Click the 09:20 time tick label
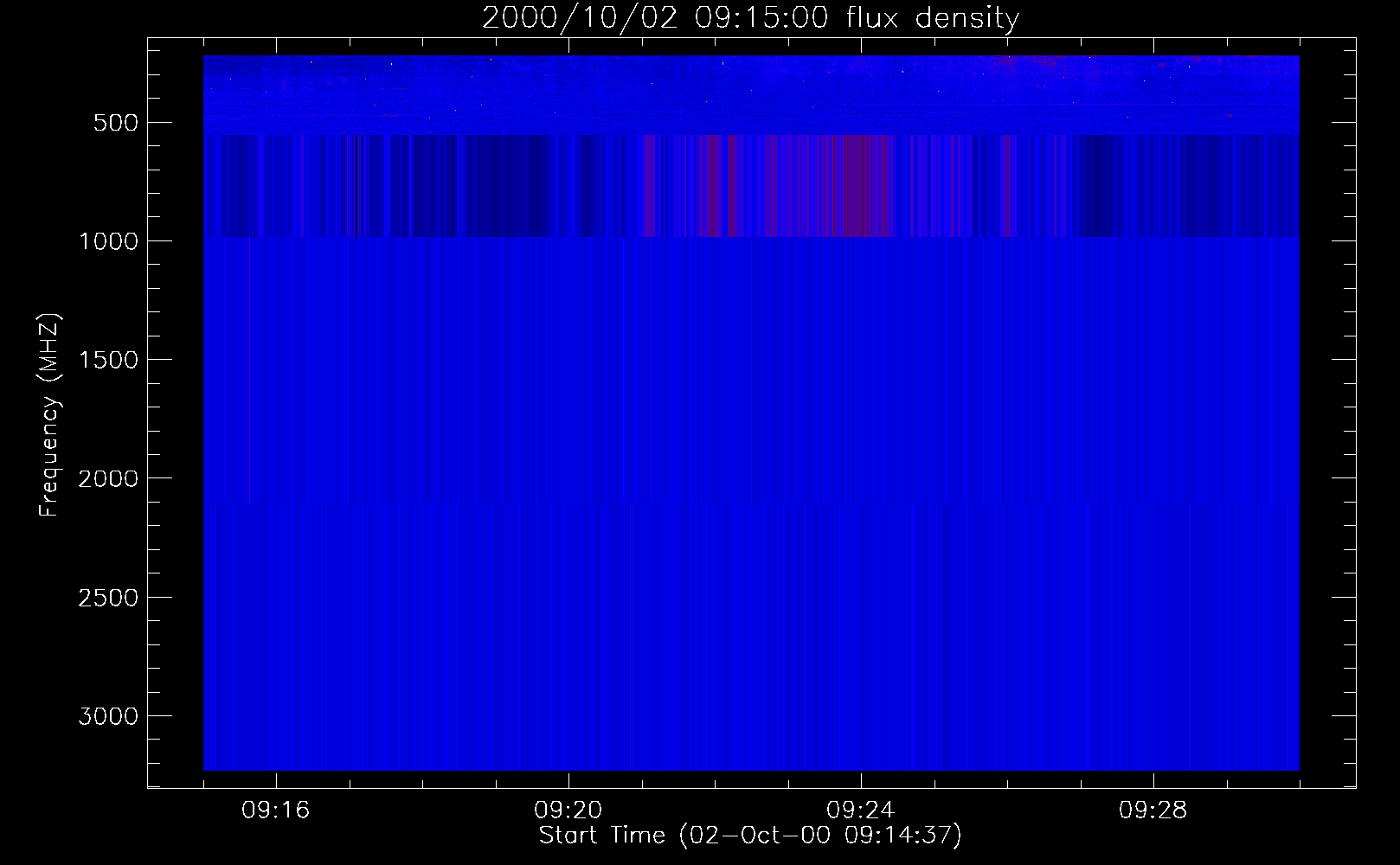Screen dimensions: 1400x865 coord(568,811)
